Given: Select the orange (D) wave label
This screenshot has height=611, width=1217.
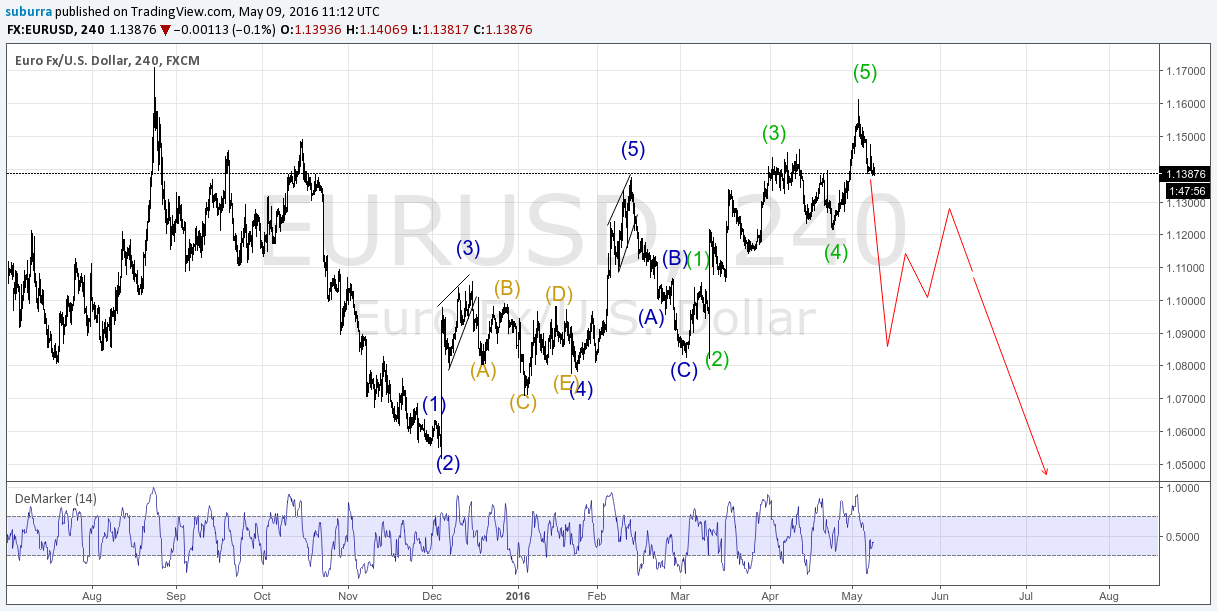Looking at the screenshot, I should [x=559, y=295].
